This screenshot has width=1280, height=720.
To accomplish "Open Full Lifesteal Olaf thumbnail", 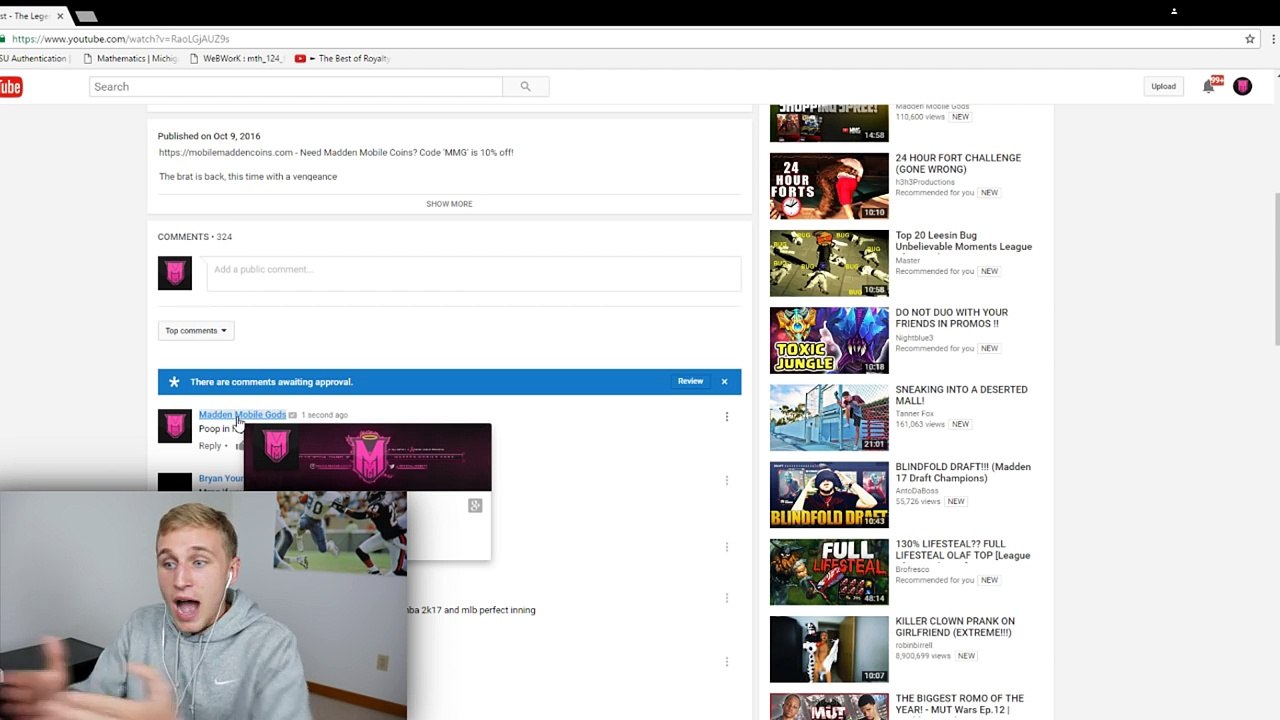I will [829, 572].
